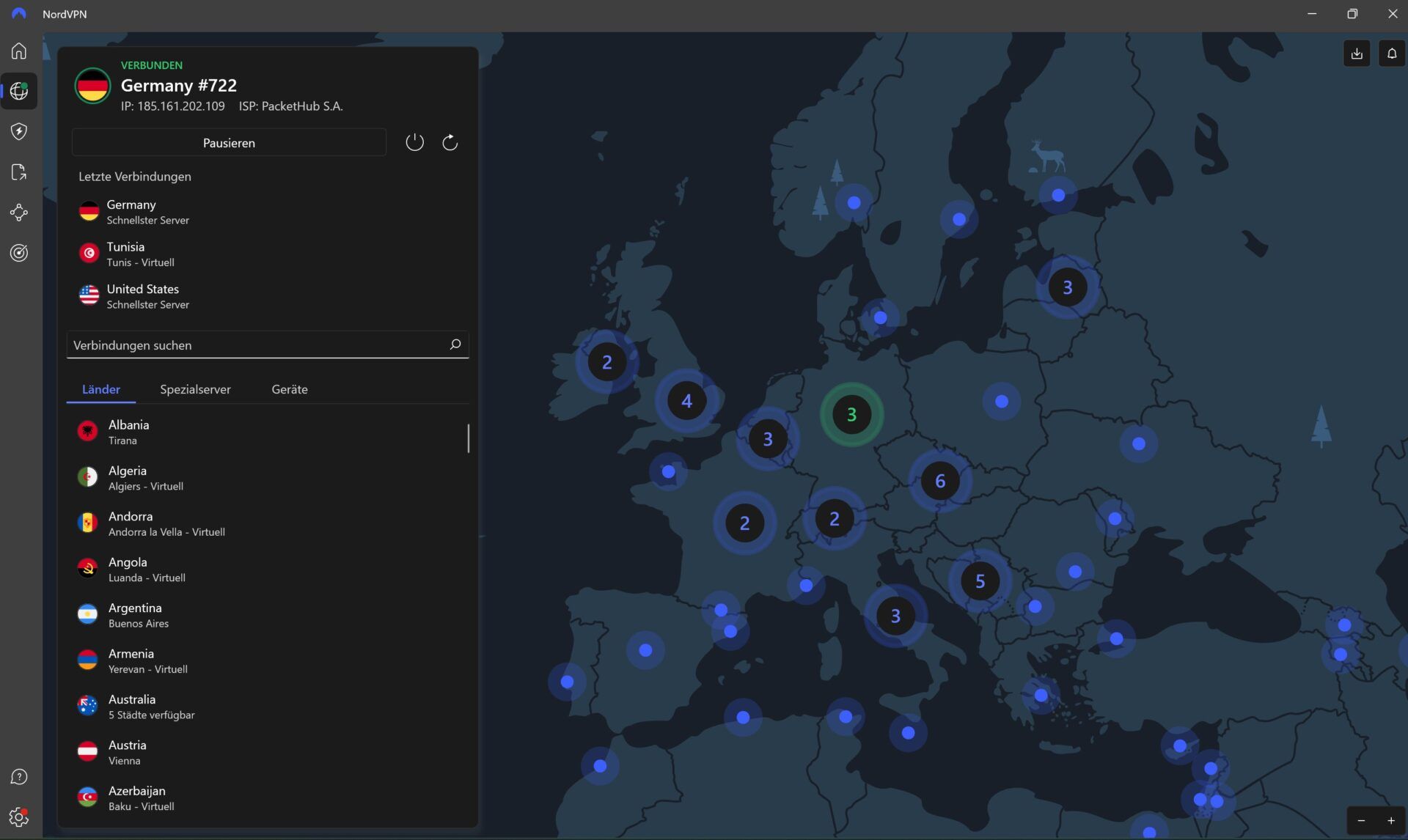Open the downloads icon at top right

point(1357,54)
